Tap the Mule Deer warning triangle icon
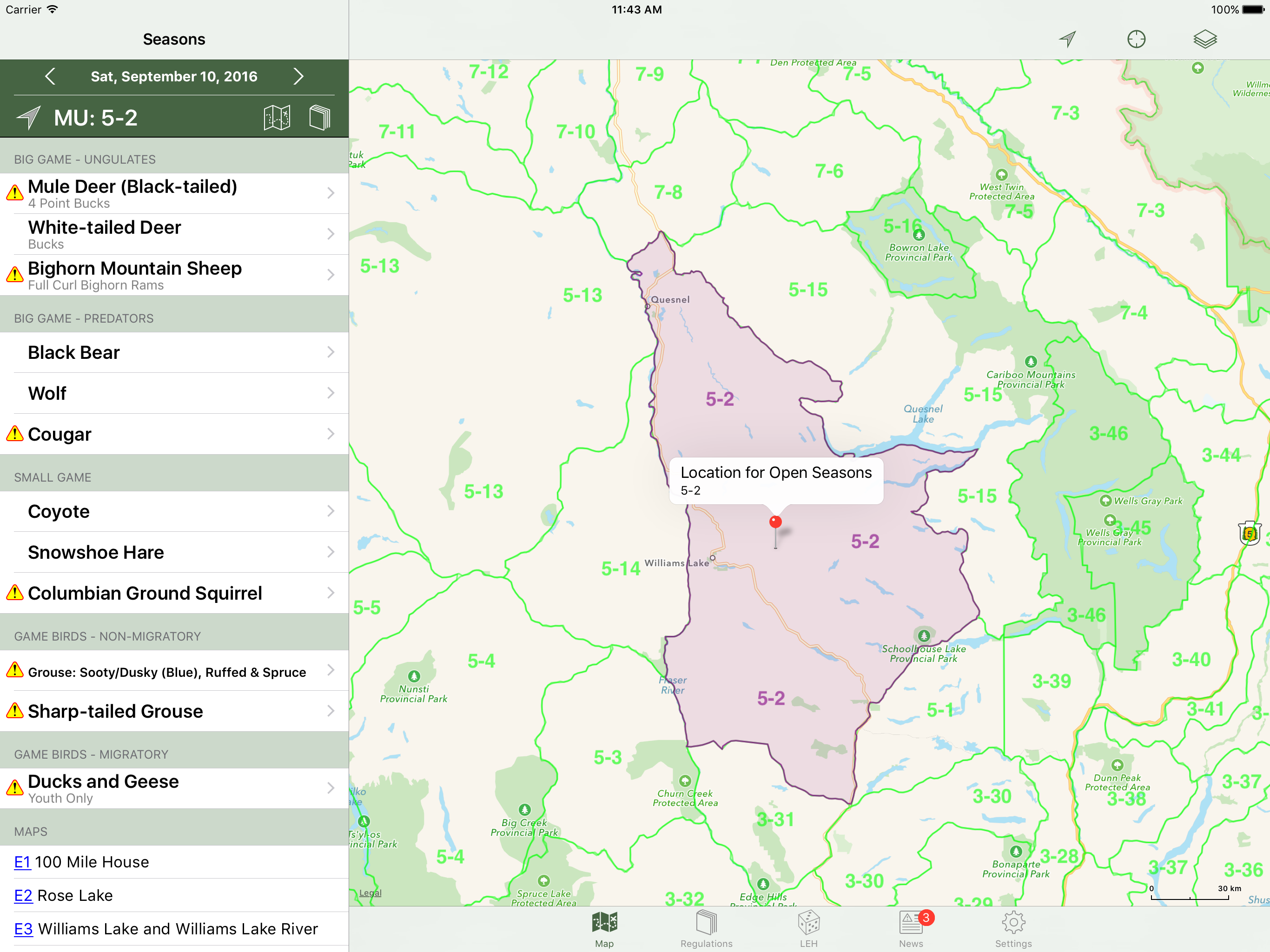 pos(14,192)
